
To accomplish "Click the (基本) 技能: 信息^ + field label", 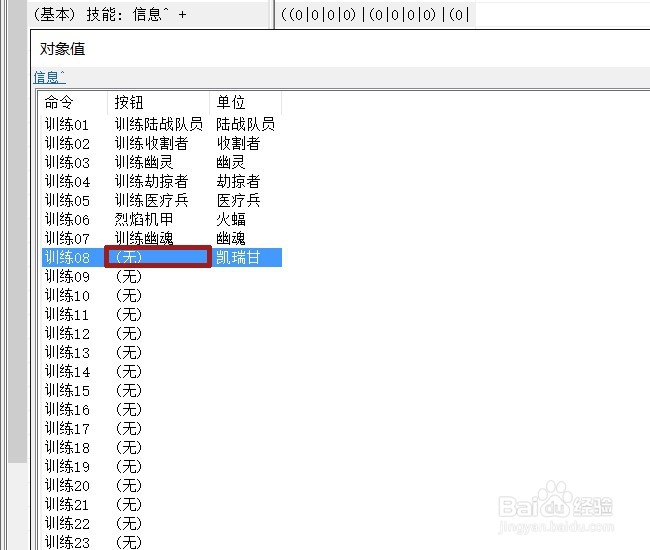I will coord(110,15).
